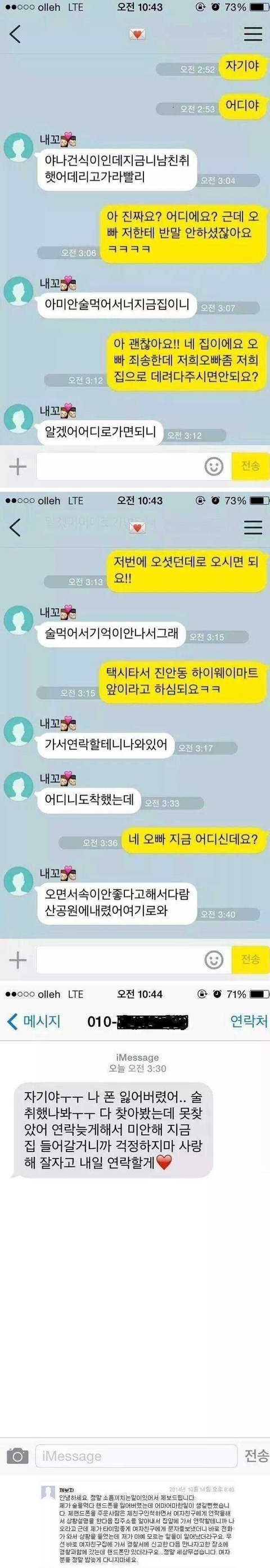
Task: Tap the back arrow in the second chat header
Action: pos(15,527)
